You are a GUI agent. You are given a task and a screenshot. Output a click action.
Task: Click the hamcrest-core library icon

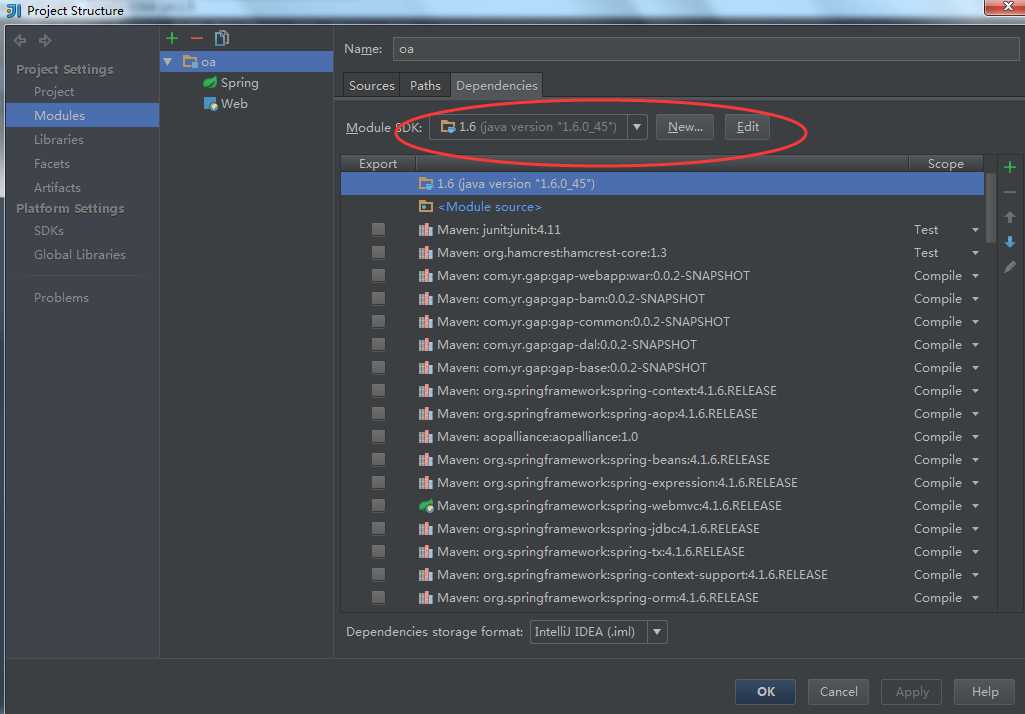pos(426,252)
